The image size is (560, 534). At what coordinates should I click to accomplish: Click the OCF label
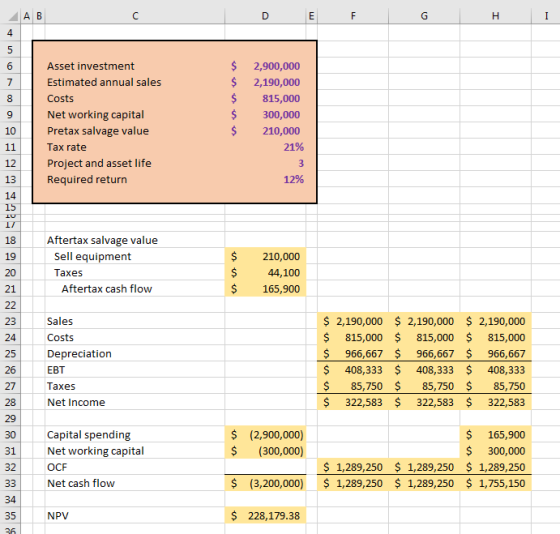(57, 467)
